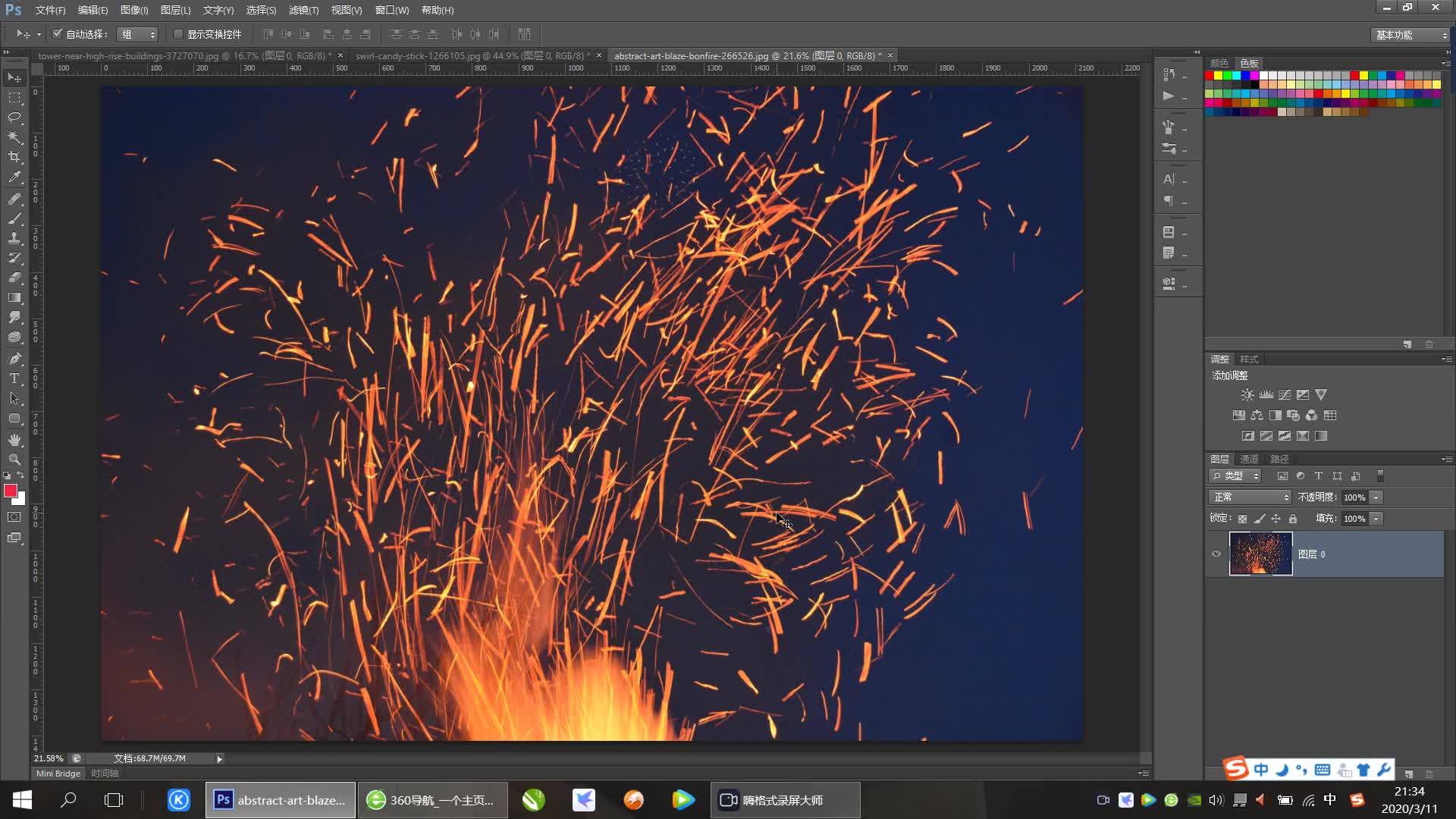The image size is (1456, 819).
Task: Select the Crop tool
Action: 14,157
